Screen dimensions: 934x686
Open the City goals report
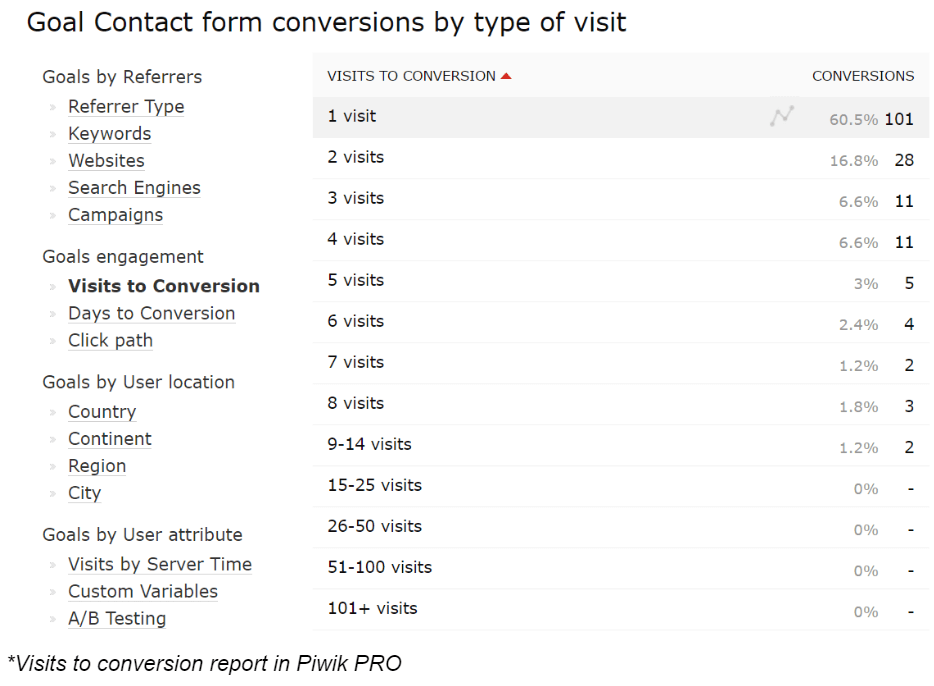point(85,493)
